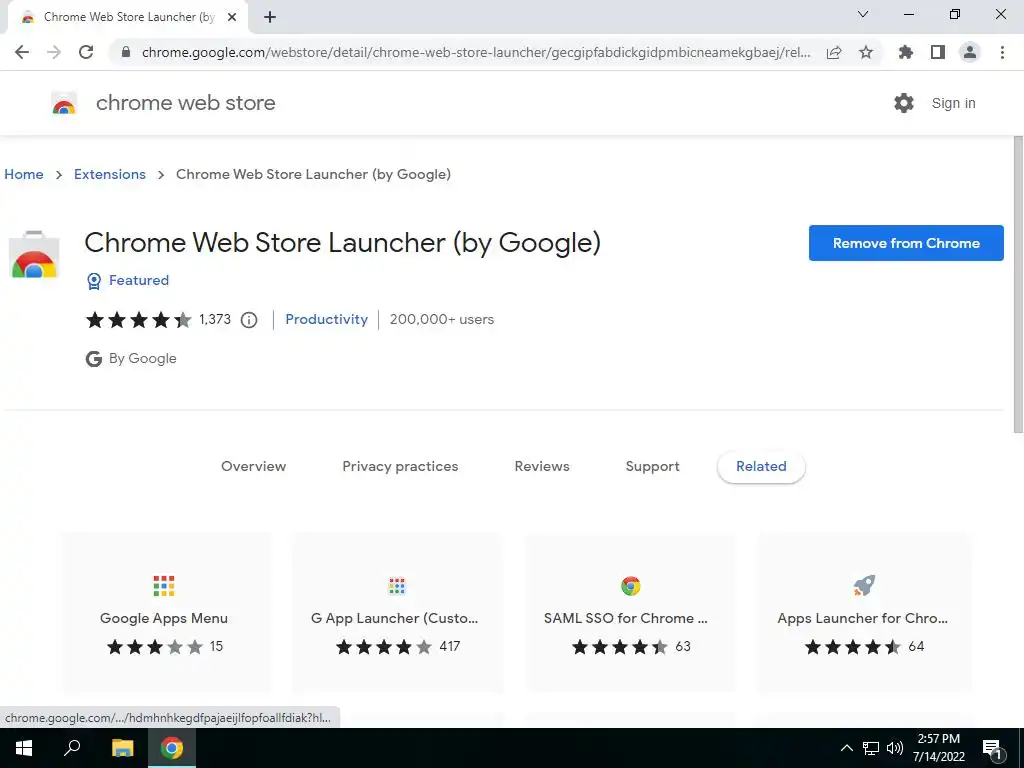The image size is (1024, 768).
Task: Open the Productivity category link
Action: (327, 319)
